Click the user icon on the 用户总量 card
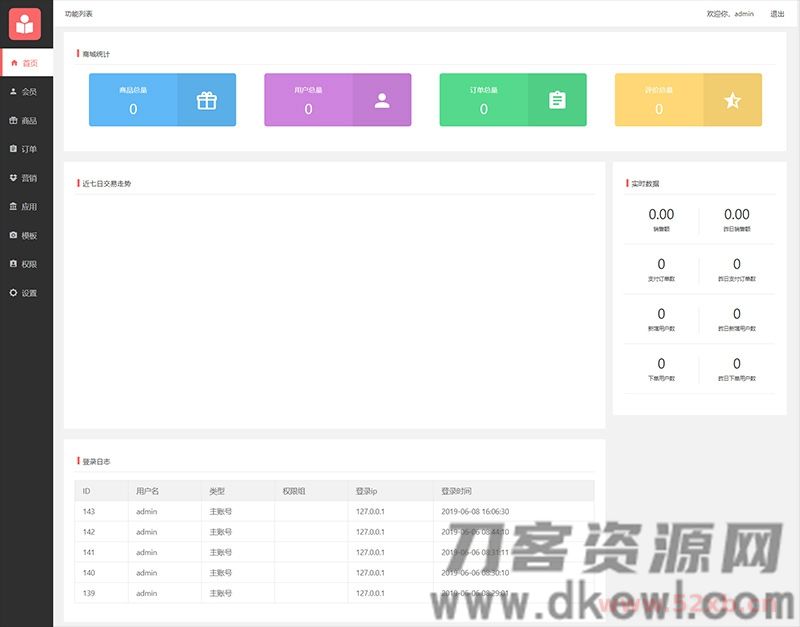800x627 pixels. point(380,99)
